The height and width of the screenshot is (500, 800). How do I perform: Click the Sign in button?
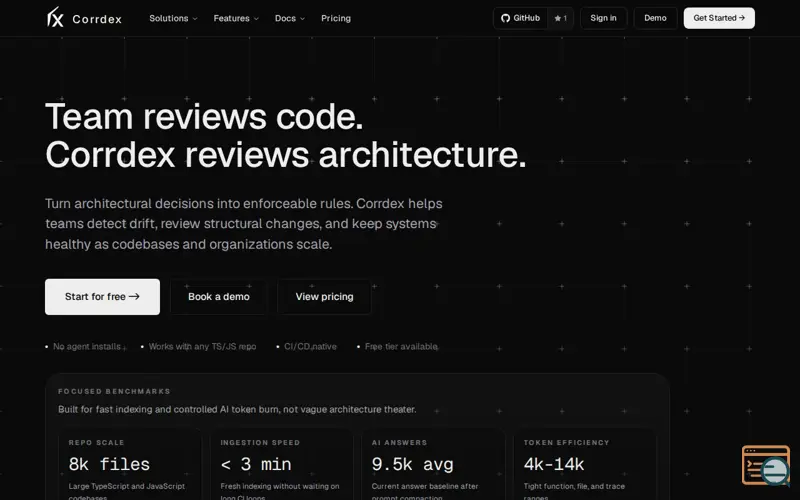604,18
